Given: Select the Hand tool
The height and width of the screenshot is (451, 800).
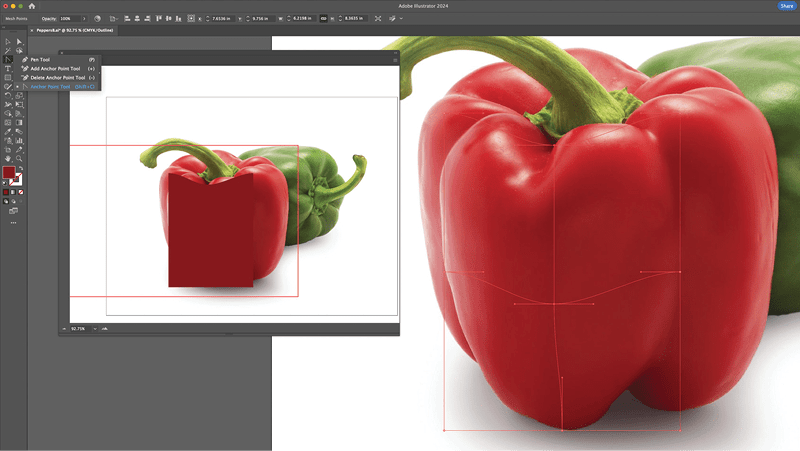Looking at the screenshot, I should coord(8,159).
